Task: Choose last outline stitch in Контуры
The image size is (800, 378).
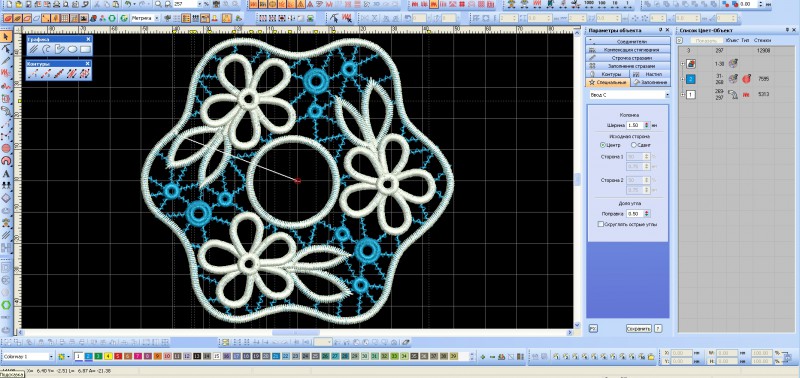Action: pos(85,73)
